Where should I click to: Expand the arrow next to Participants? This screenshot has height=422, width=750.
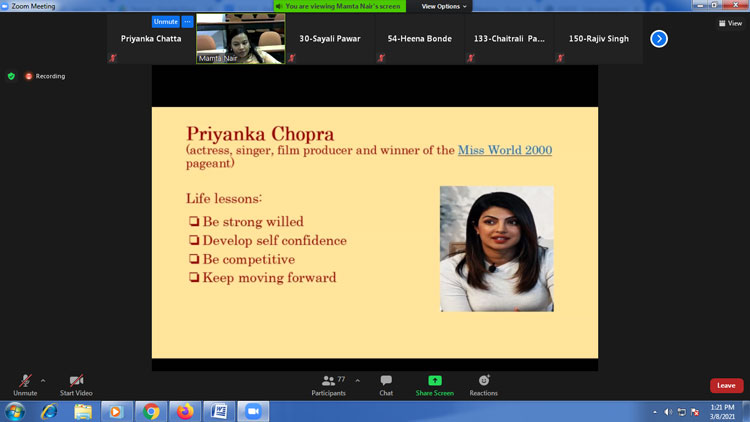click(357, 381)
